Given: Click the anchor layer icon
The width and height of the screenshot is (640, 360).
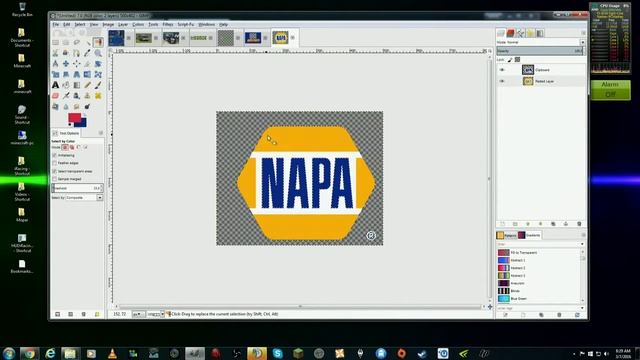Looking at the screenshot, I should pos(566,224).
